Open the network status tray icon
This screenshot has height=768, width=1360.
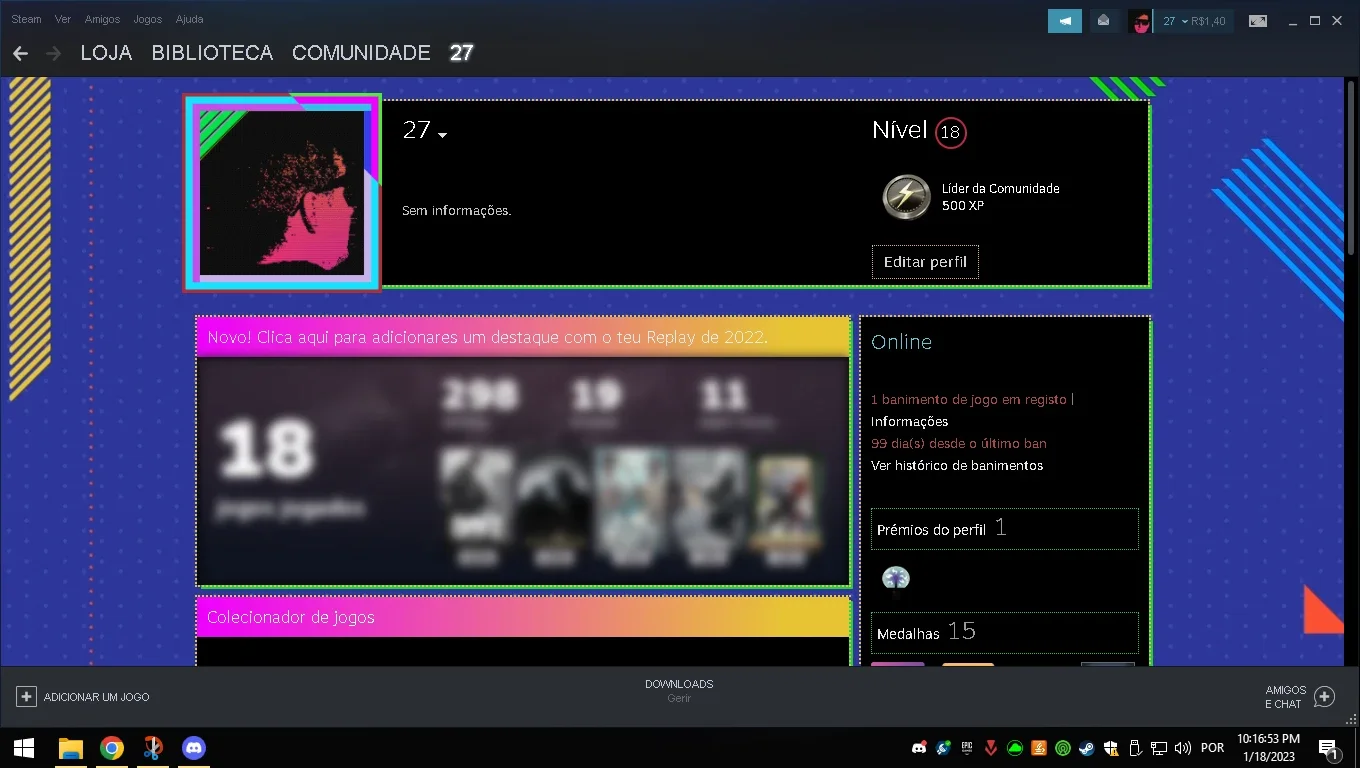coord(1159,748)
